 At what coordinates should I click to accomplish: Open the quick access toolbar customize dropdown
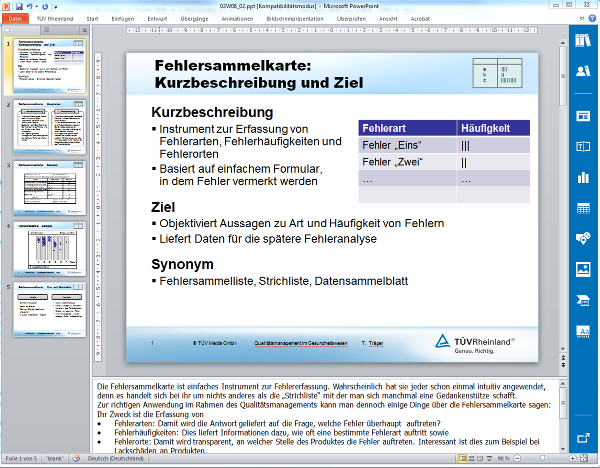[x=58, y=6]
